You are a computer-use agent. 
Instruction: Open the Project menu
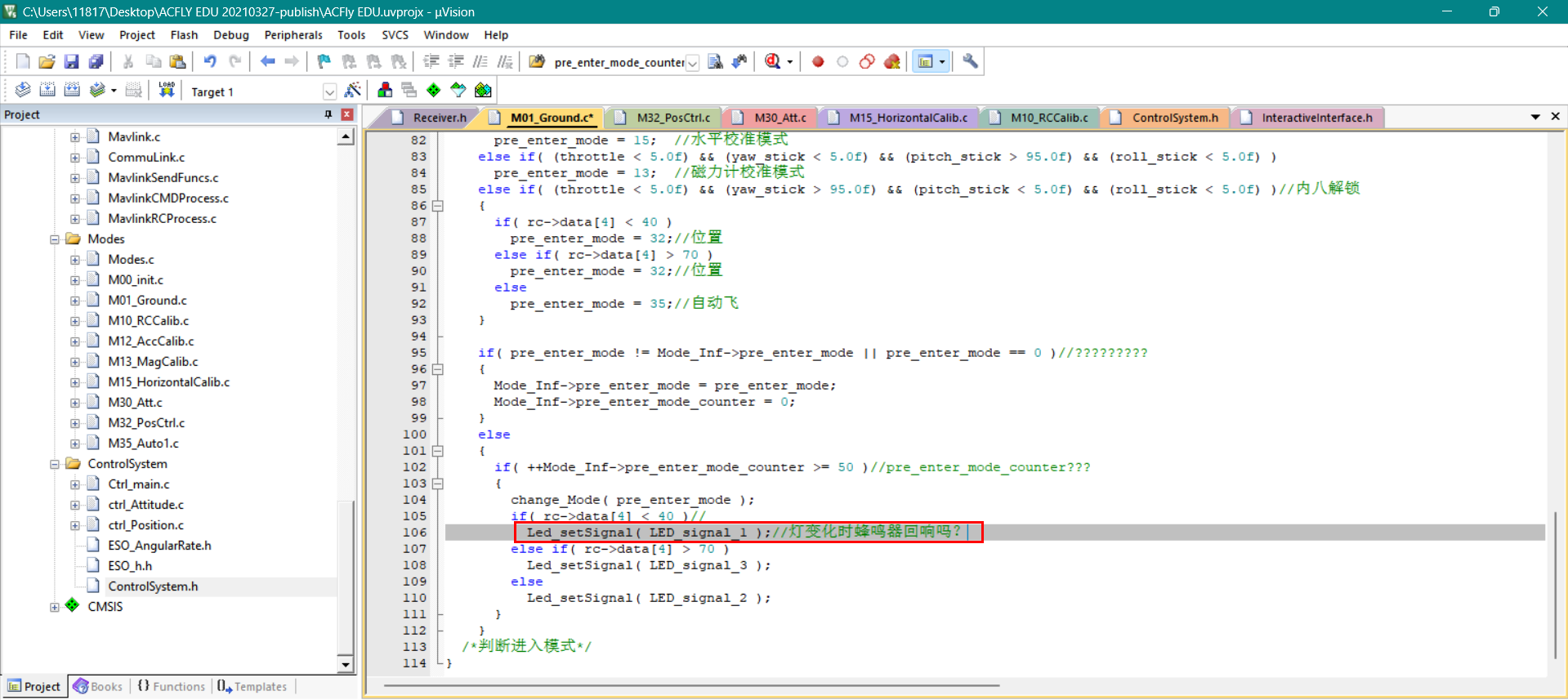[136, 35]
